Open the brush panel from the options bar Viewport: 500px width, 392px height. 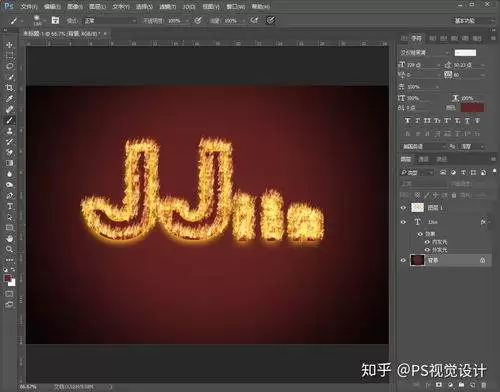55,21
